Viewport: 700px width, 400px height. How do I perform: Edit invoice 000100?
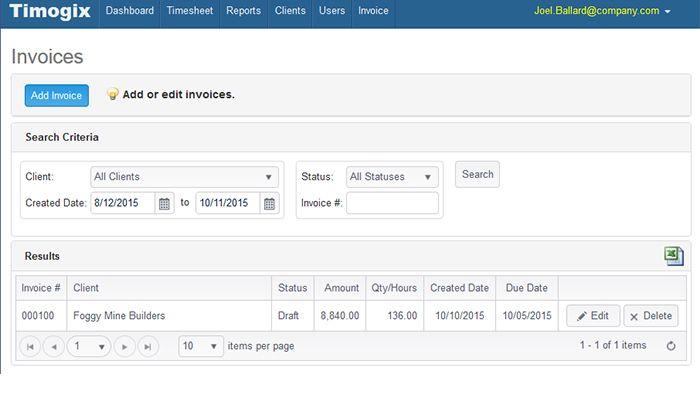tap(593, 316)
